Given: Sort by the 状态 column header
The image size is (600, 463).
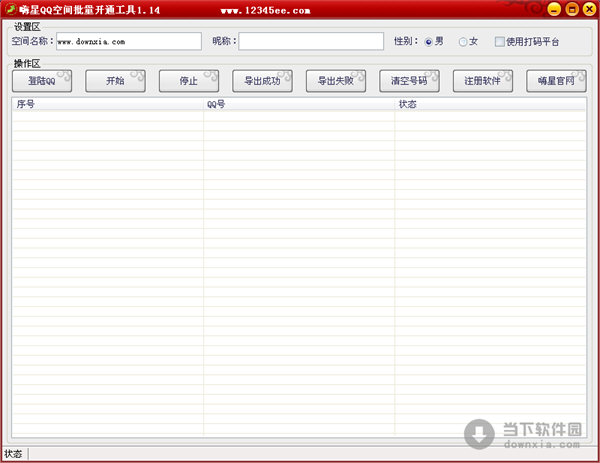Looking at the screenshot, I should tap(490, 104).
